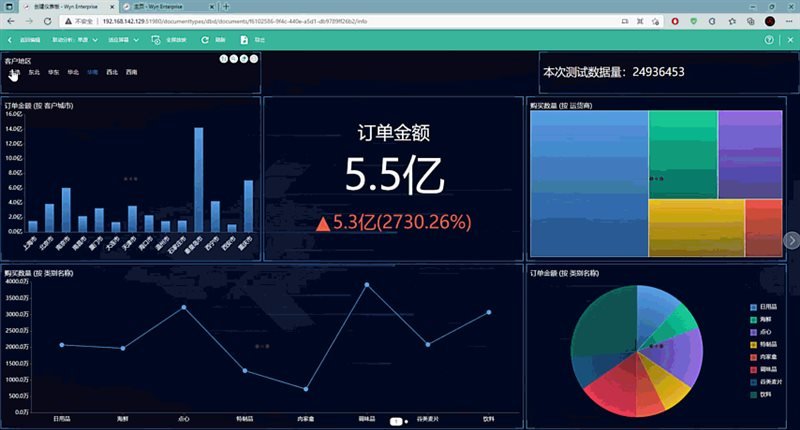Viewport: 800px width, 430px height.
Task: Click the right arrow to expand side panel
Action: [791, 240]
